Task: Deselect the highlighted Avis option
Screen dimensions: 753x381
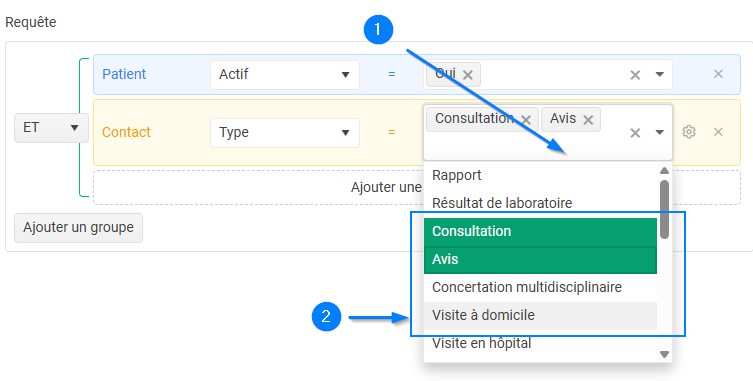Action: (540, 259)
